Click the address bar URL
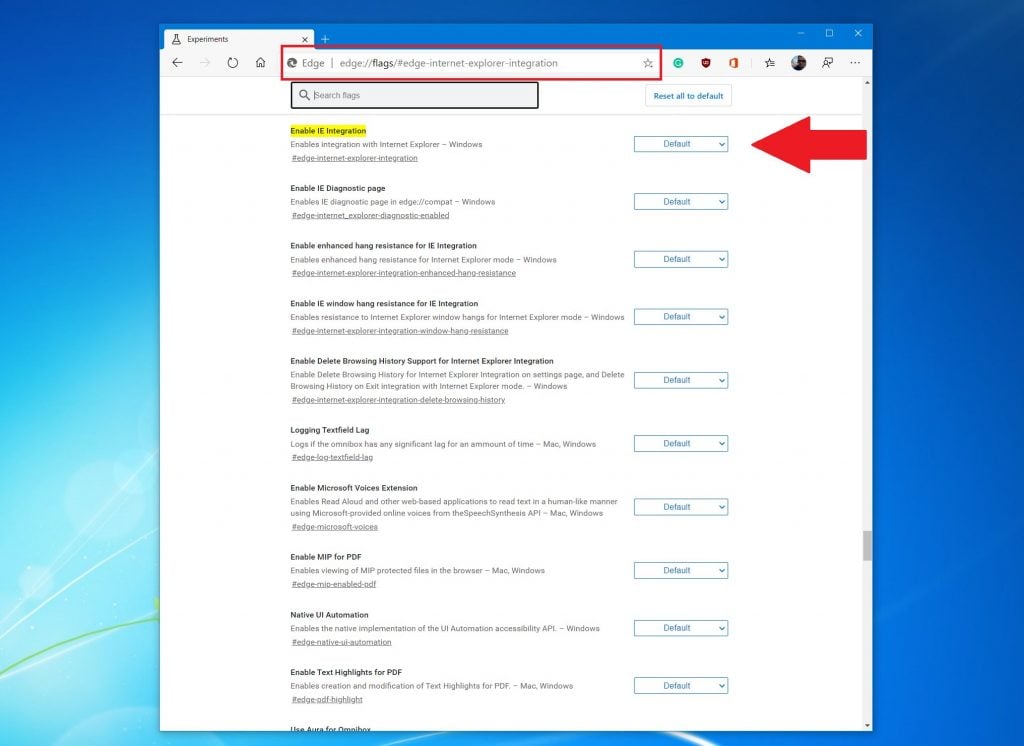 pyautogui.click(x=448, y=63)
